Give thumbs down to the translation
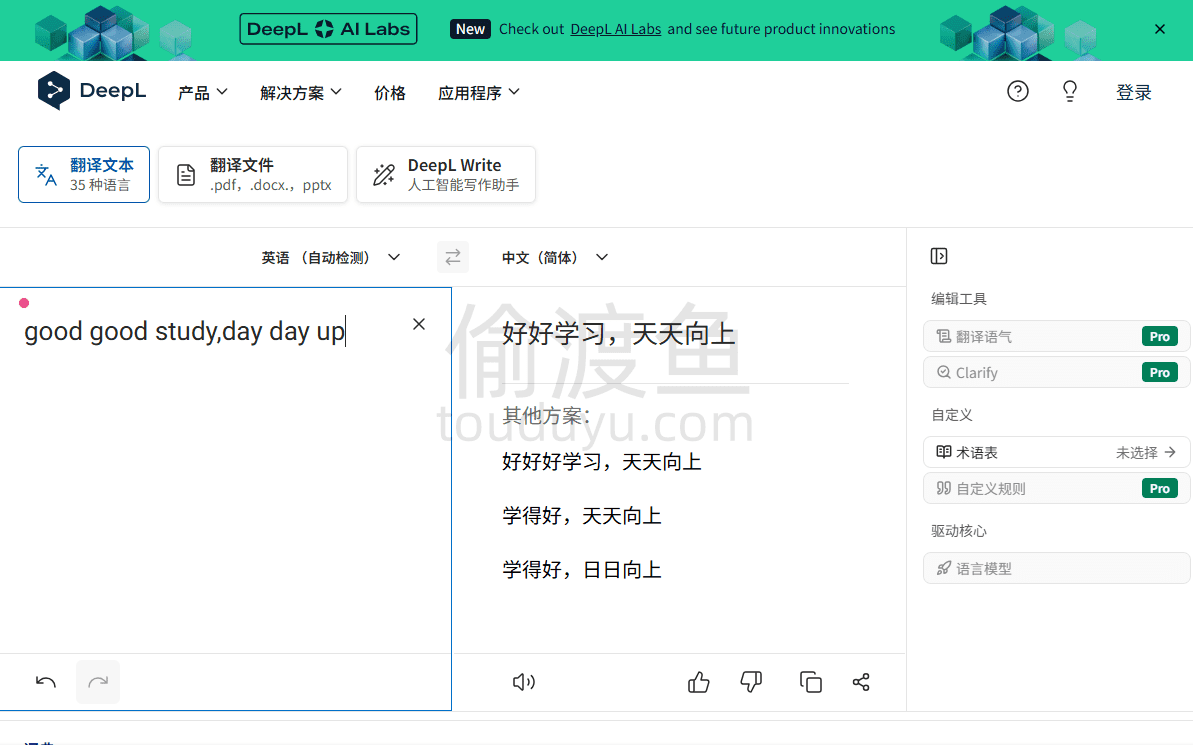This screenshot has height=745, width=1193. tap(751, 682)
